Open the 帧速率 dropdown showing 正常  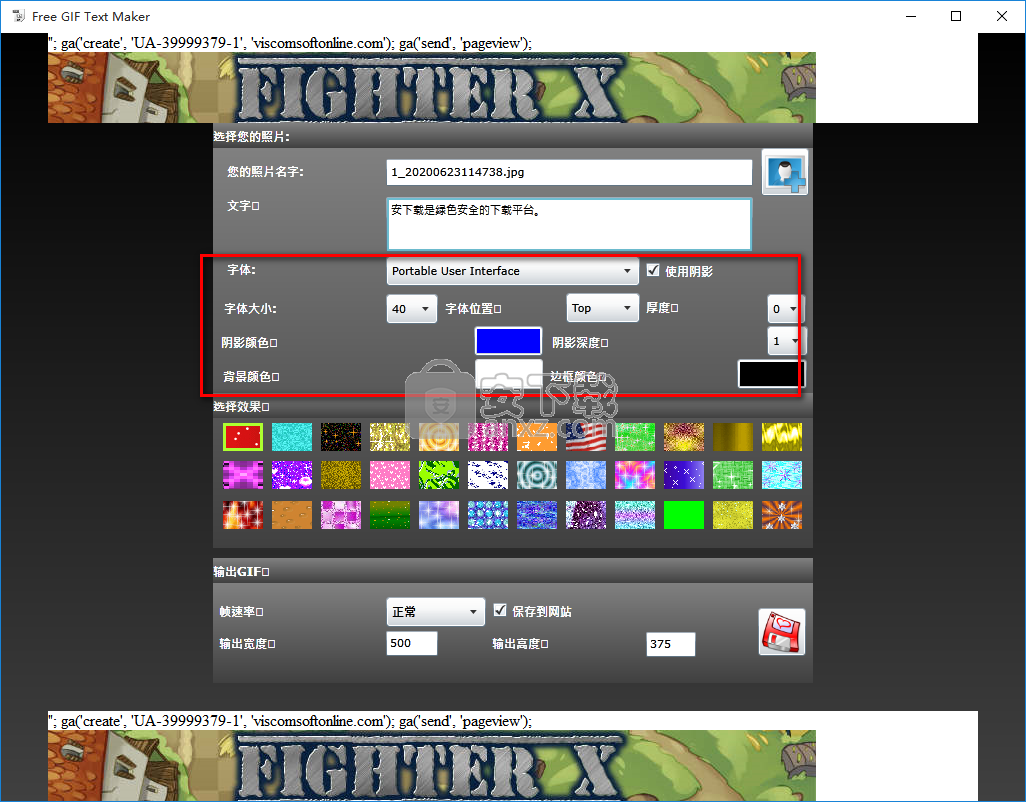coord(435,612)
